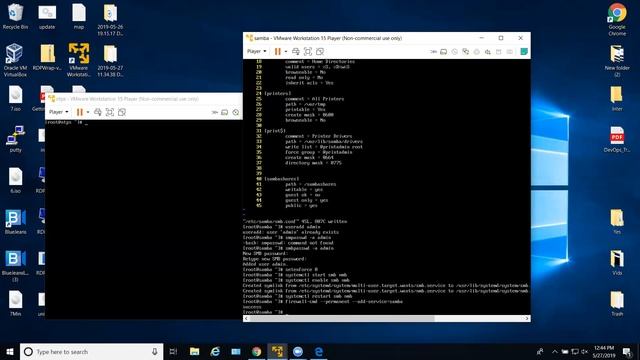This screenshot has width=640, height=360.
Task: Select the 6.iso file on the desktop
Action: tap(16, 180)
